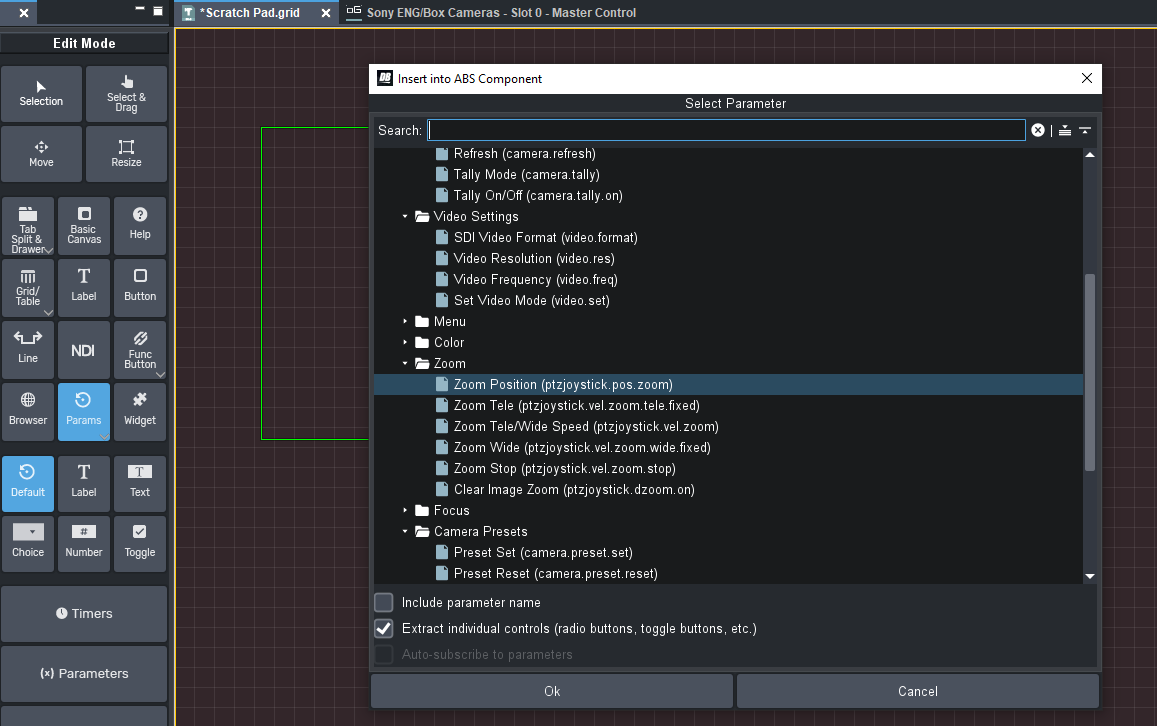Expand the Focus folder
This screenshot has height=726, width=1157.
pos(406,511)
